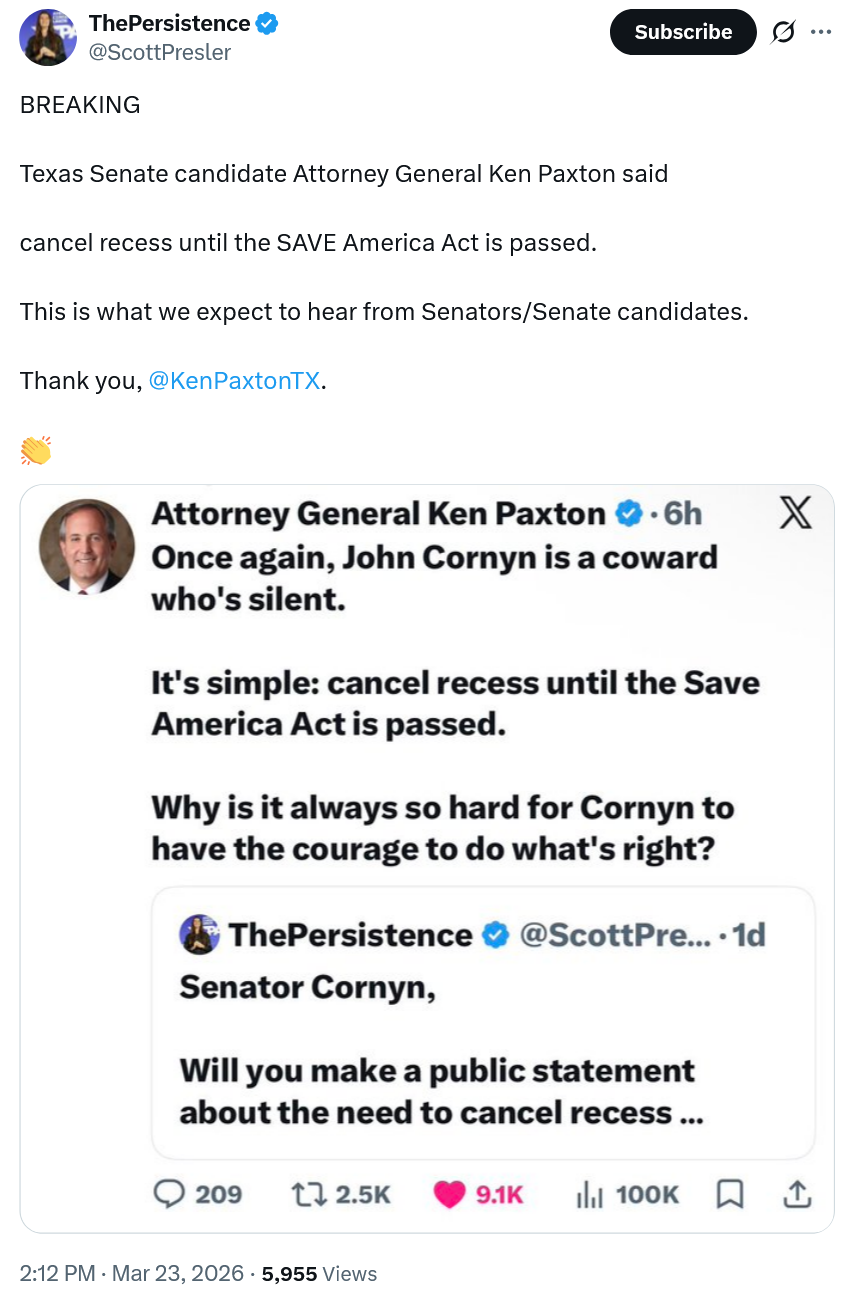
Task: Toggle the bookmark icon on the quoted post
Action: tap(731, 1194)
